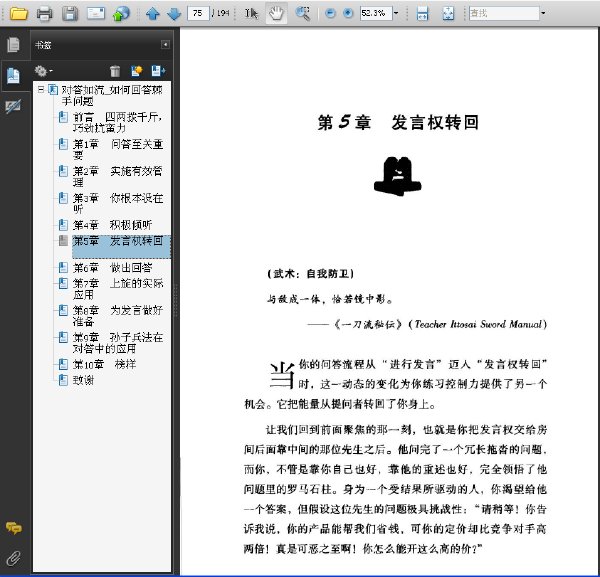Open the zoom percentage dropdown

point(396,13)
